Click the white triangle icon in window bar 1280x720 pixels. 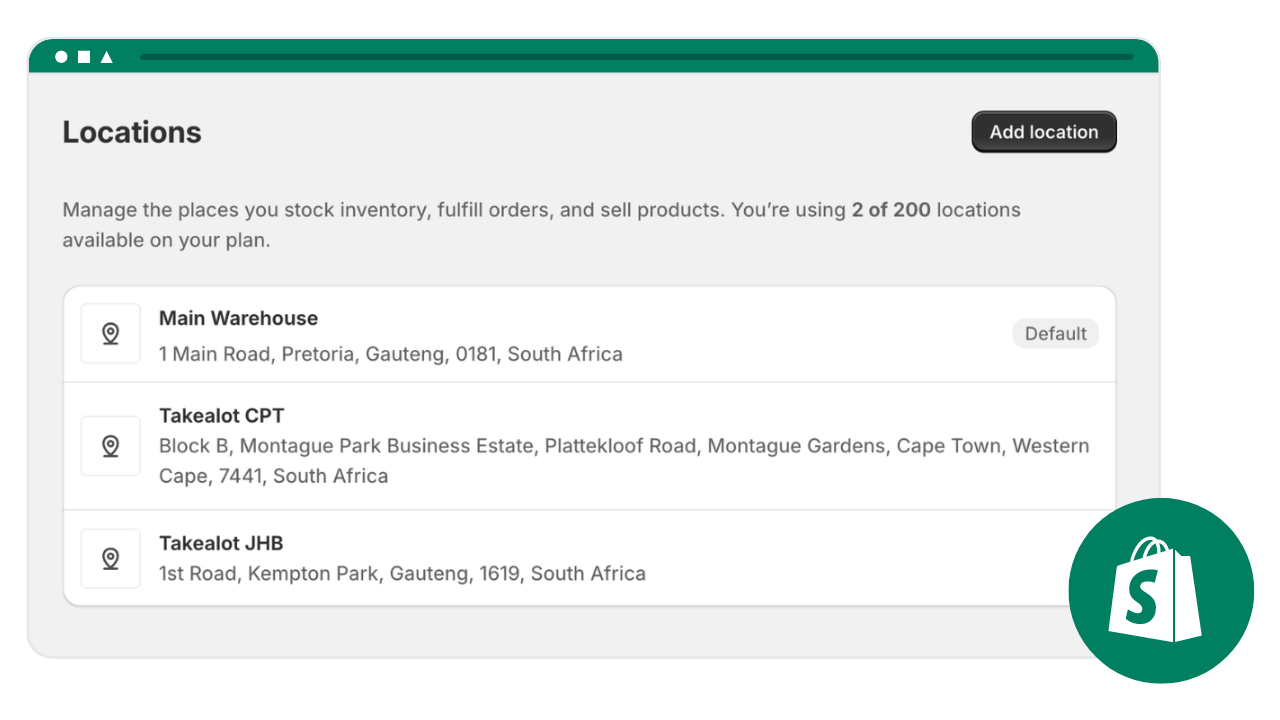(107, 57)
